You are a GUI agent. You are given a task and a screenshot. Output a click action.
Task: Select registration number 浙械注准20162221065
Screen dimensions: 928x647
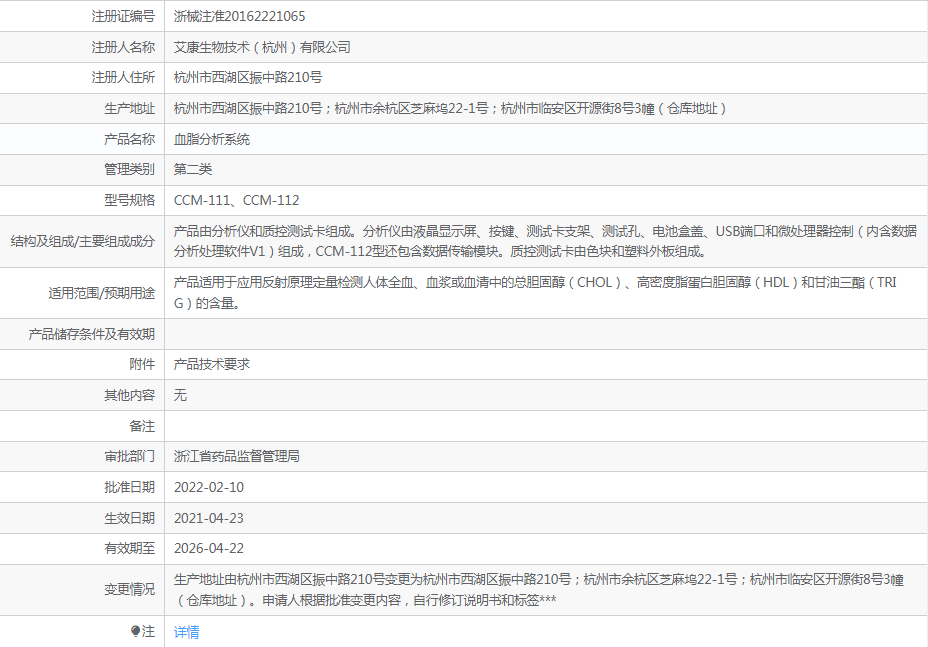[x=240, y=17]
